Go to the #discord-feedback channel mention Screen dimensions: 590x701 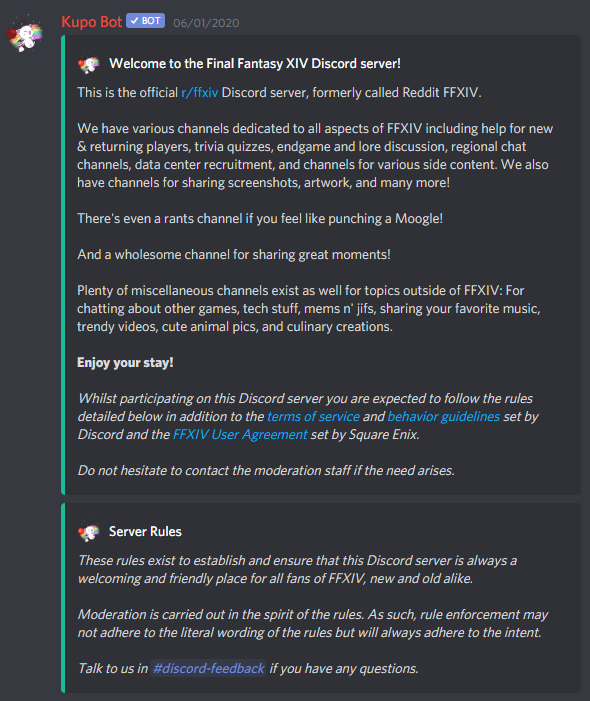pos(208,668)
